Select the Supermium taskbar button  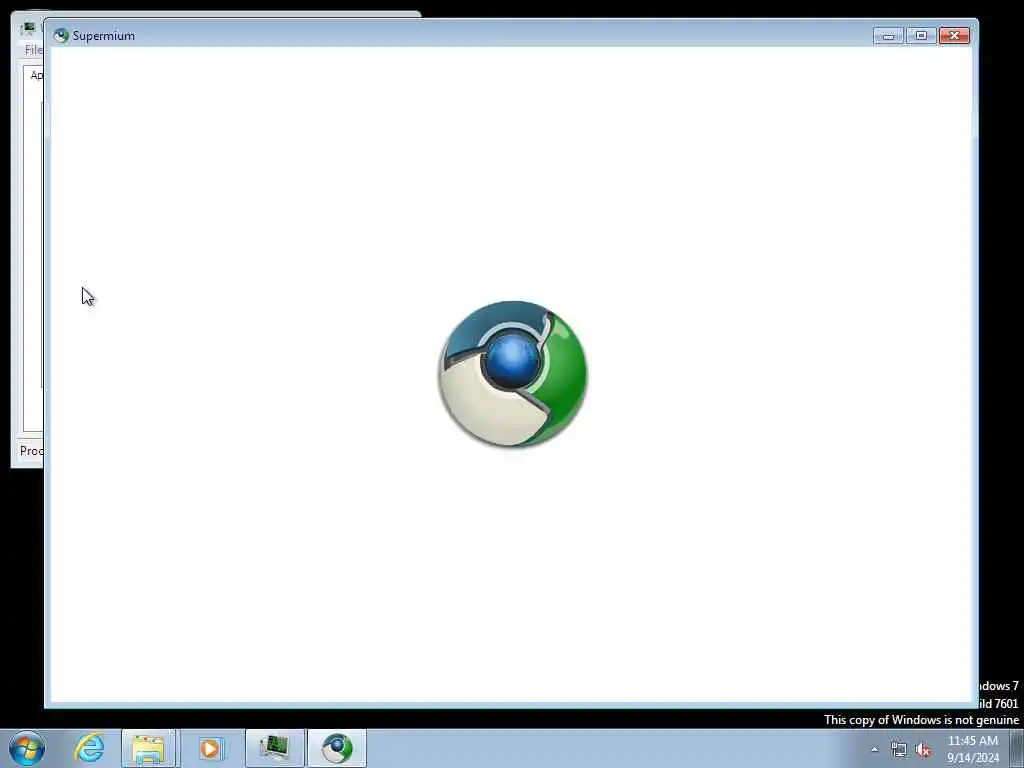click(x=337, y=748)
